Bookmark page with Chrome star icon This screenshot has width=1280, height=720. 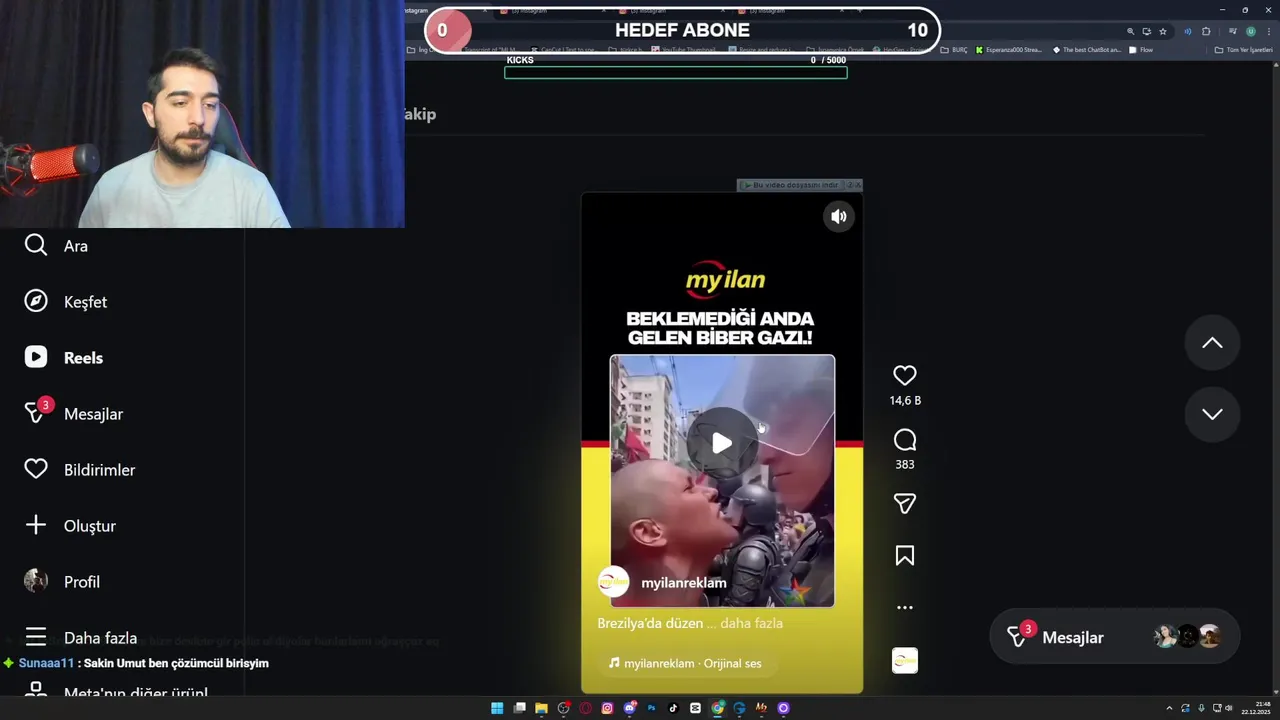coord(1163,31)
